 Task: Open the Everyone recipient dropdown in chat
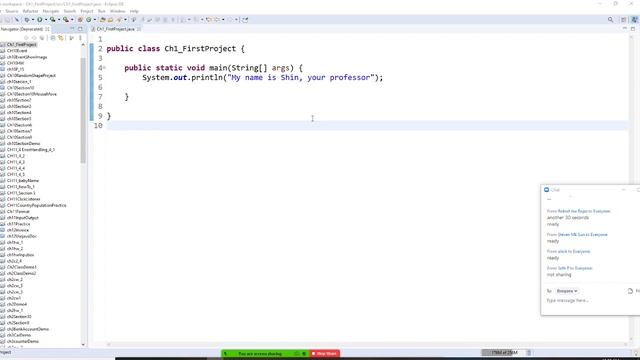[567, 291]
